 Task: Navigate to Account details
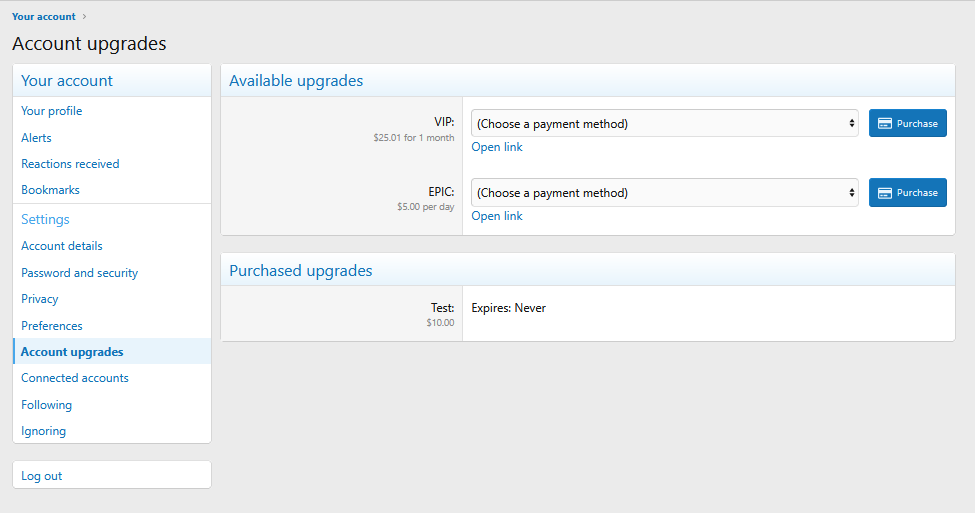62,246
